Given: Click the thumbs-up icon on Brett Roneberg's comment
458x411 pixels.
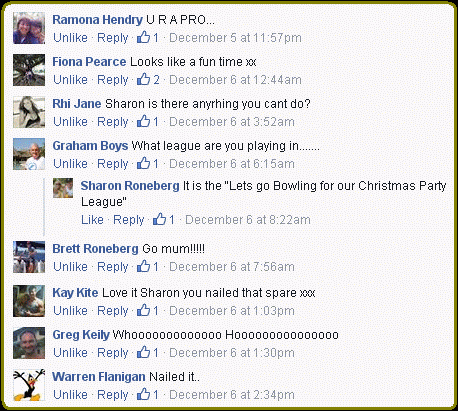Looking at the screenshot, I should (143, 266).
